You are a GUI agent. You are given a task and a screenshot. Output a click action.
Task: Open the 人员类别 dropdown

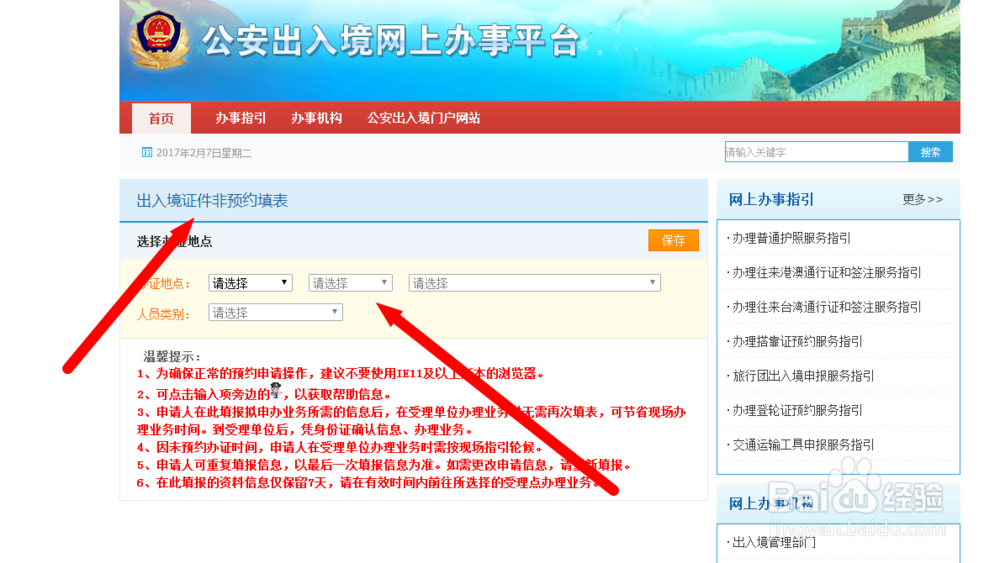pyautogui.click(x=276, y=312)
